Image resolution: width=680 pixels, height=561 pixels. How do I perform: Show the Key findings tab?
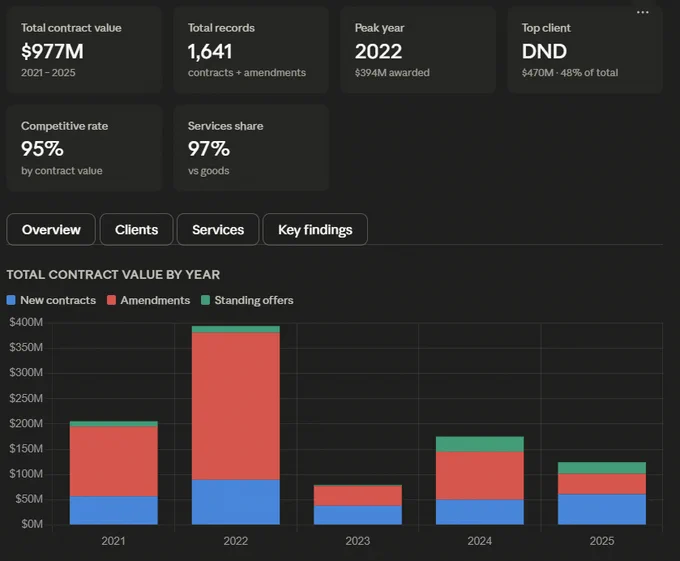[x=315, y=229]
